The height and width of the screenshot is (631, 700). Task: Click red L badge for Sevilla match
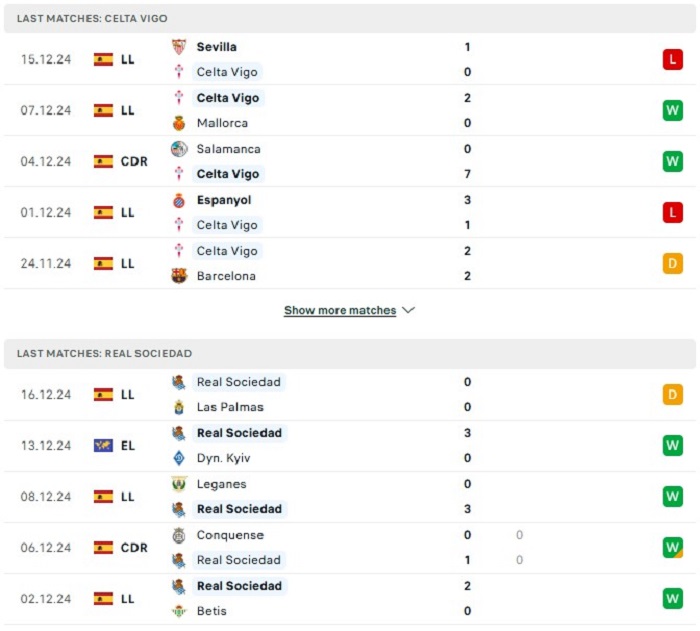672,60
